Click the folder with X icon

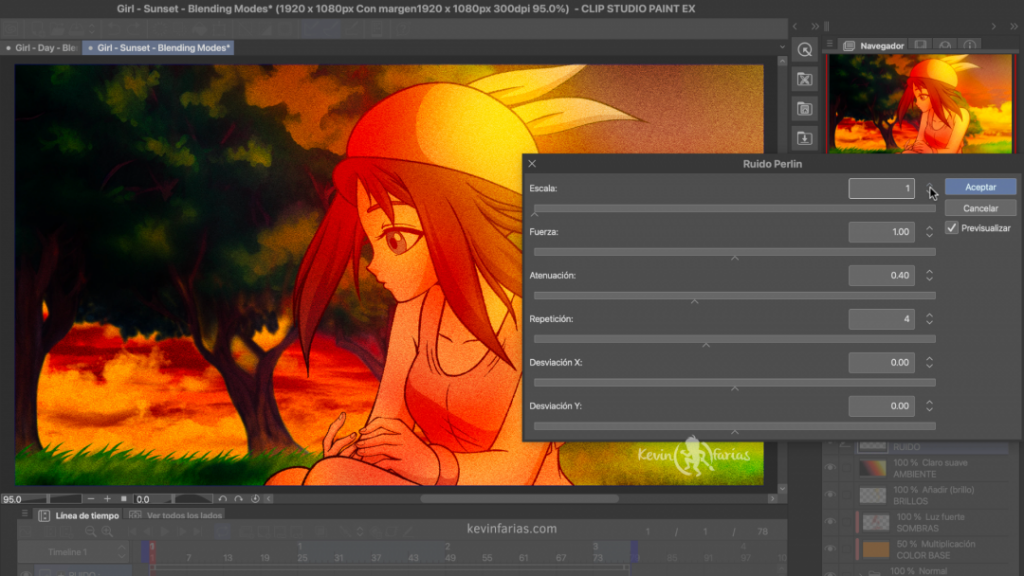pyautogui.click(x=805, y=80)
